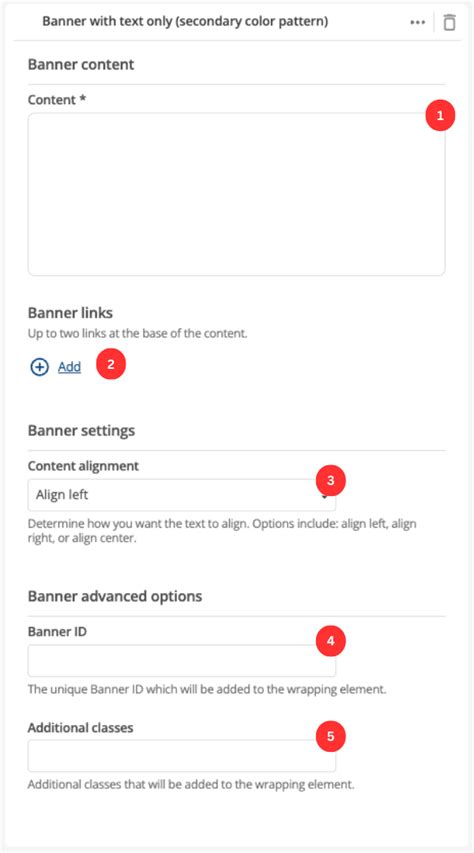Image resolution: width=474 pixels, height=853 pixels.
Task: Click the circled plus icon beside Add
Action: tap(39, 367)
